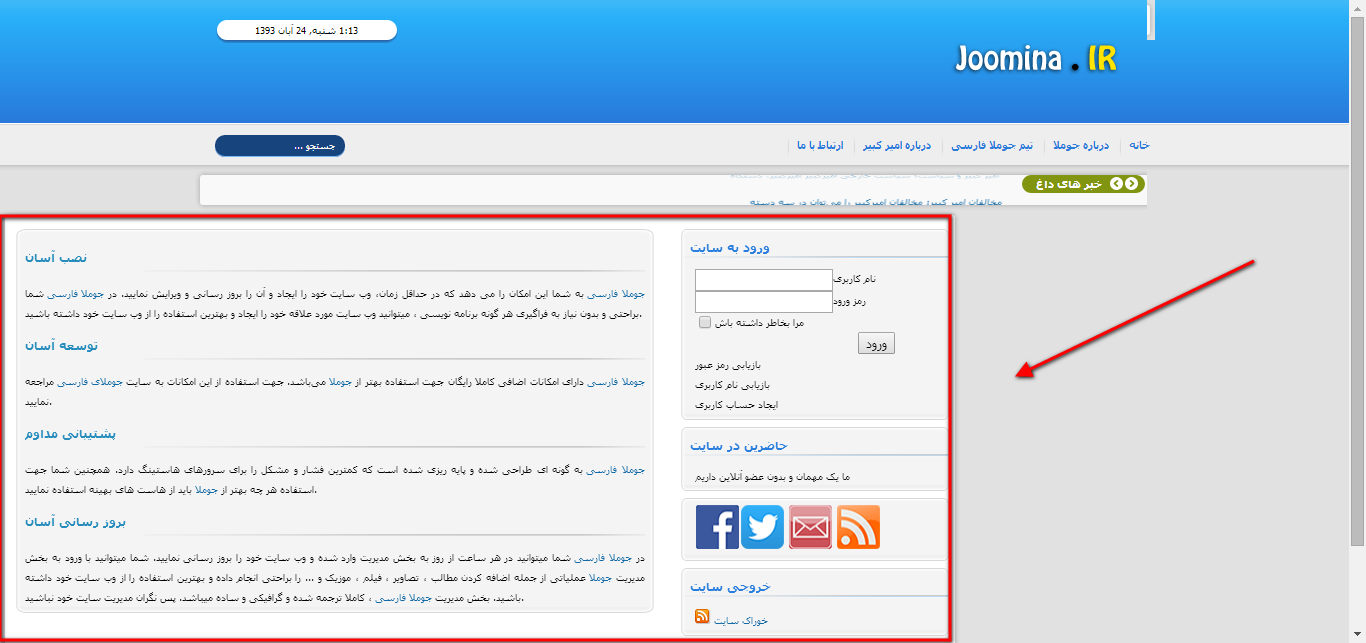
Task: Click the توسعه آسان article heading
Action: coord(62,346)
